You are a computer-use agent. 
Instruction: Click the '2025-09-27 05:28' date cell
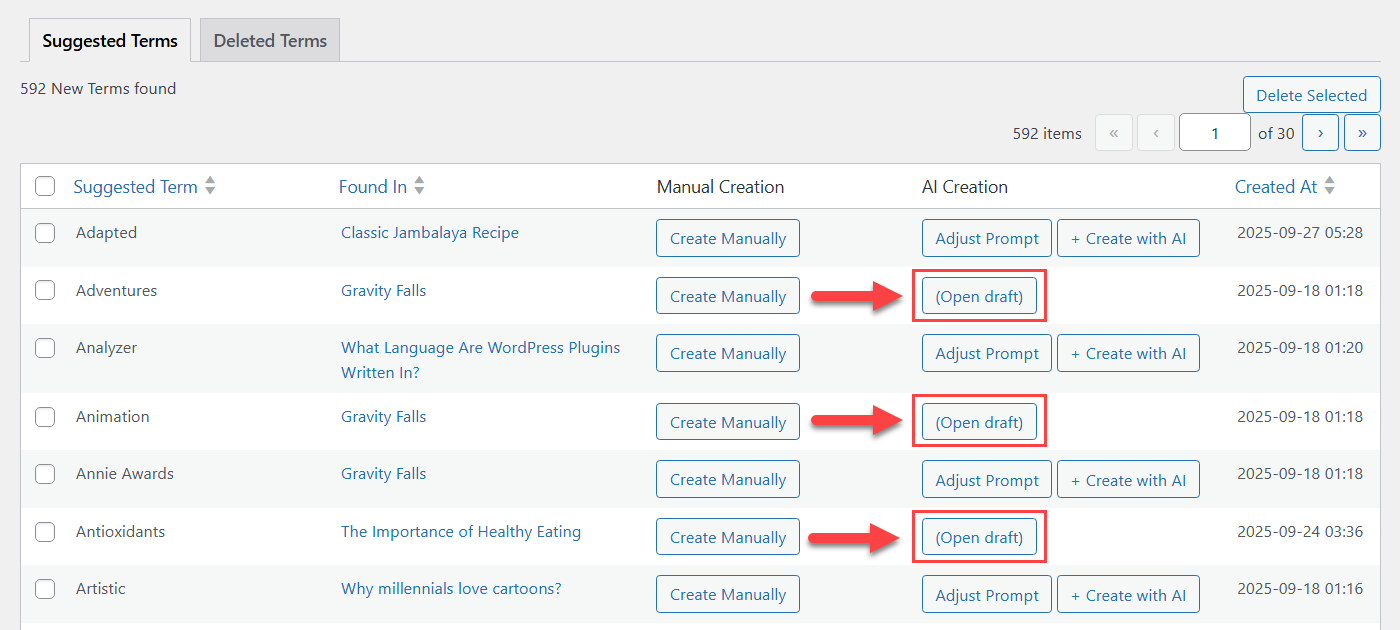pos(1300,232)
